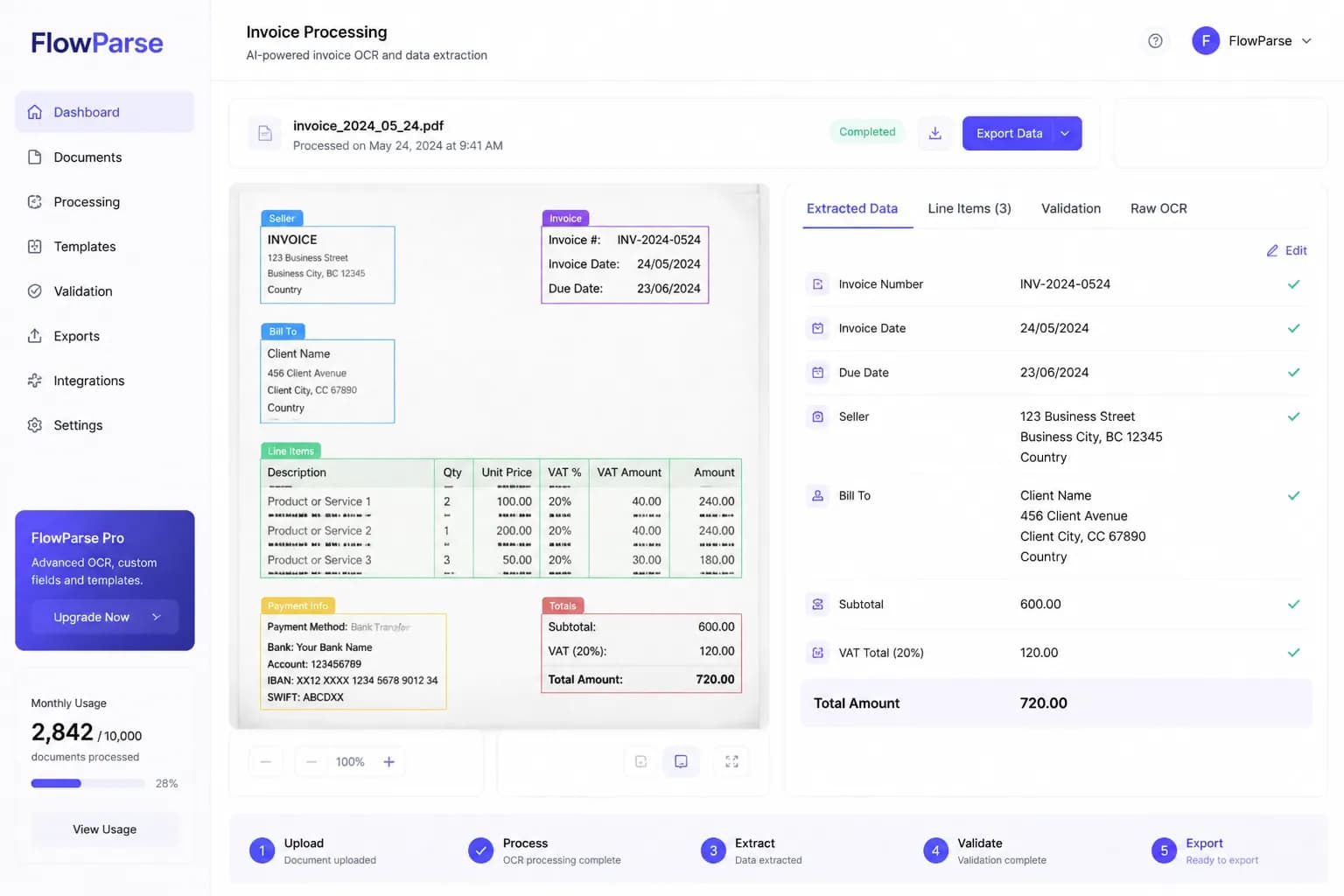Click the Exports sidebar icon

[35, 336]
